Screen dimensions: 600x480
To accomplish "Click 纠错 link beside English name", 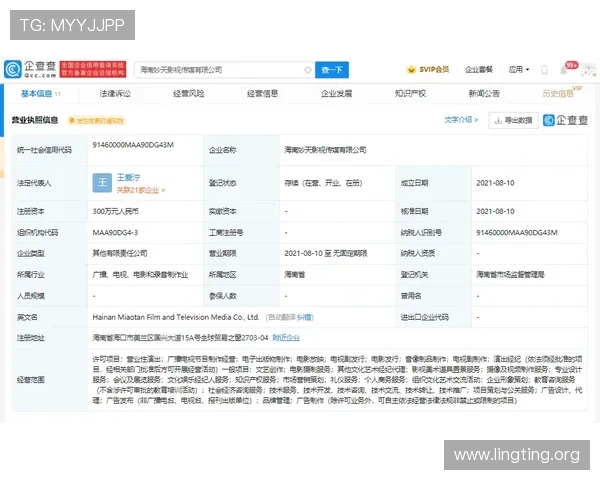I will tap(304, 317).
